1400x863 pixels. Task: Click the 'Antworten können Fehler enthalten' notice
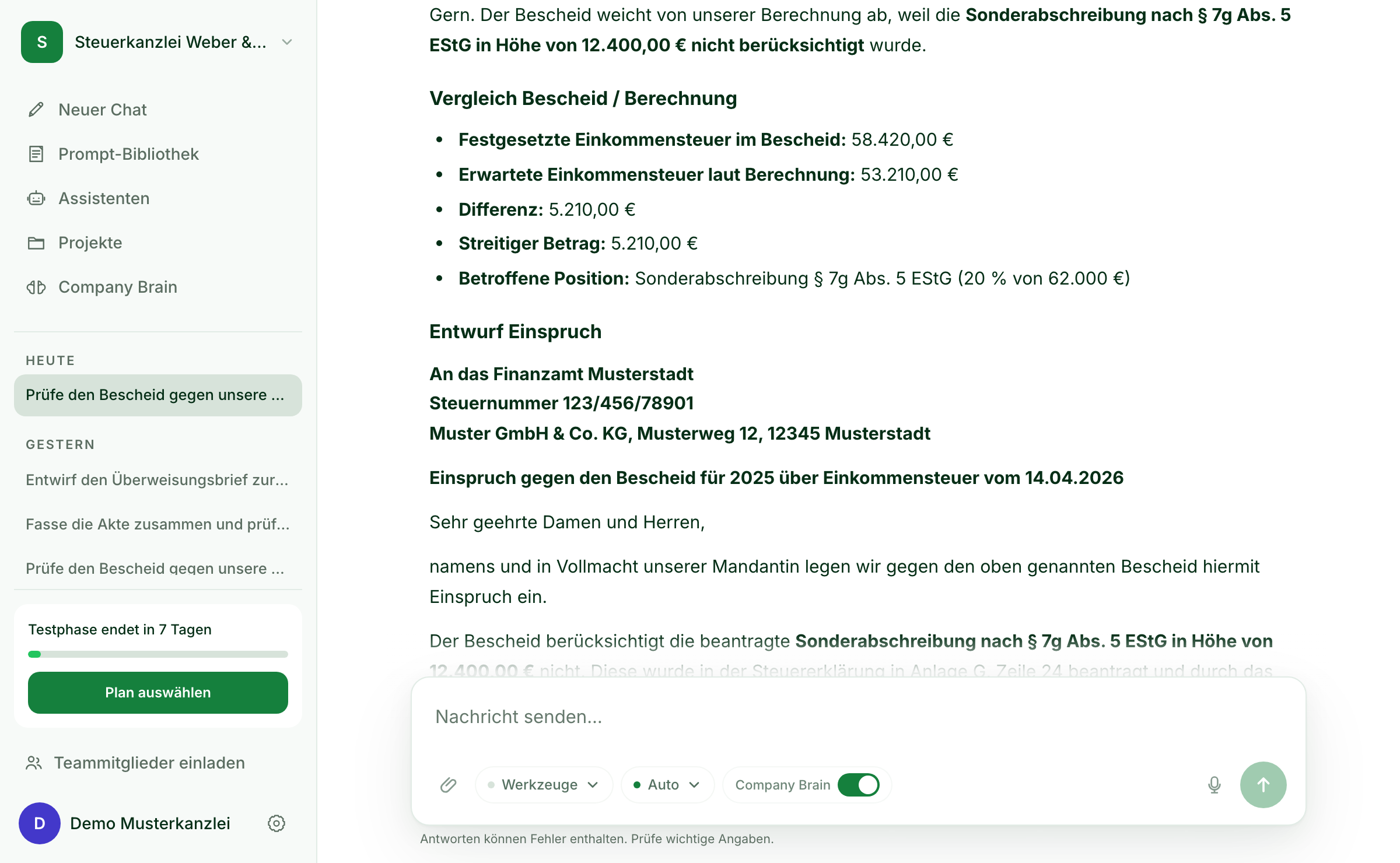[x=597, y=839]
